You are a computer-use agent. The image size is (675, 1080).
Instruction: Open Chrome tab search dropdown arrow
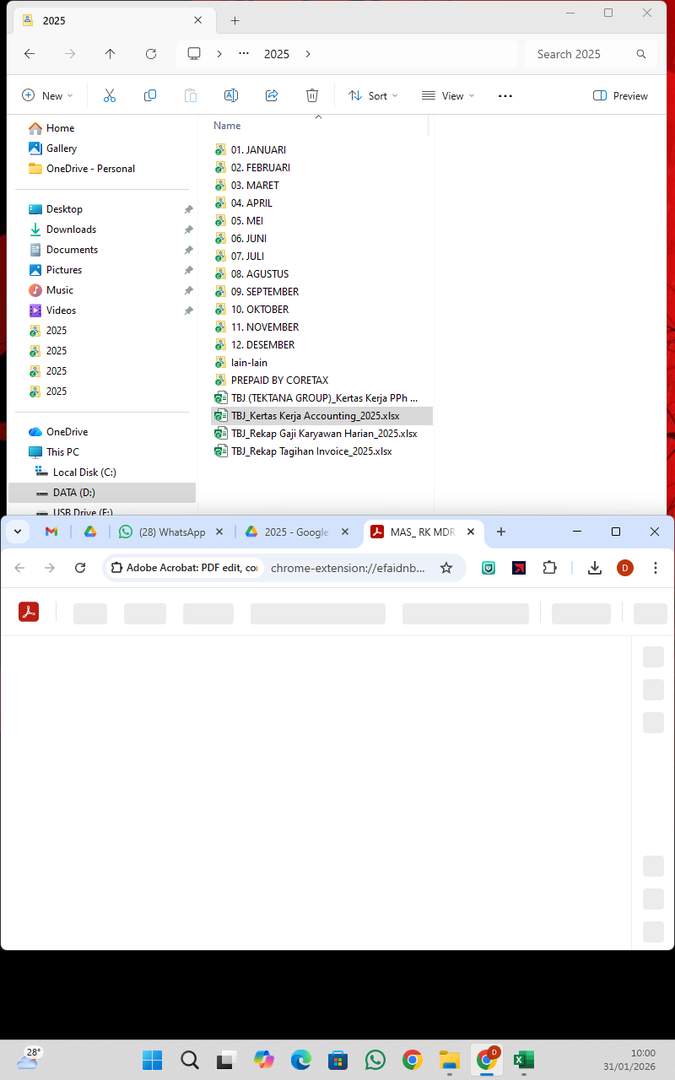(17, 532)
